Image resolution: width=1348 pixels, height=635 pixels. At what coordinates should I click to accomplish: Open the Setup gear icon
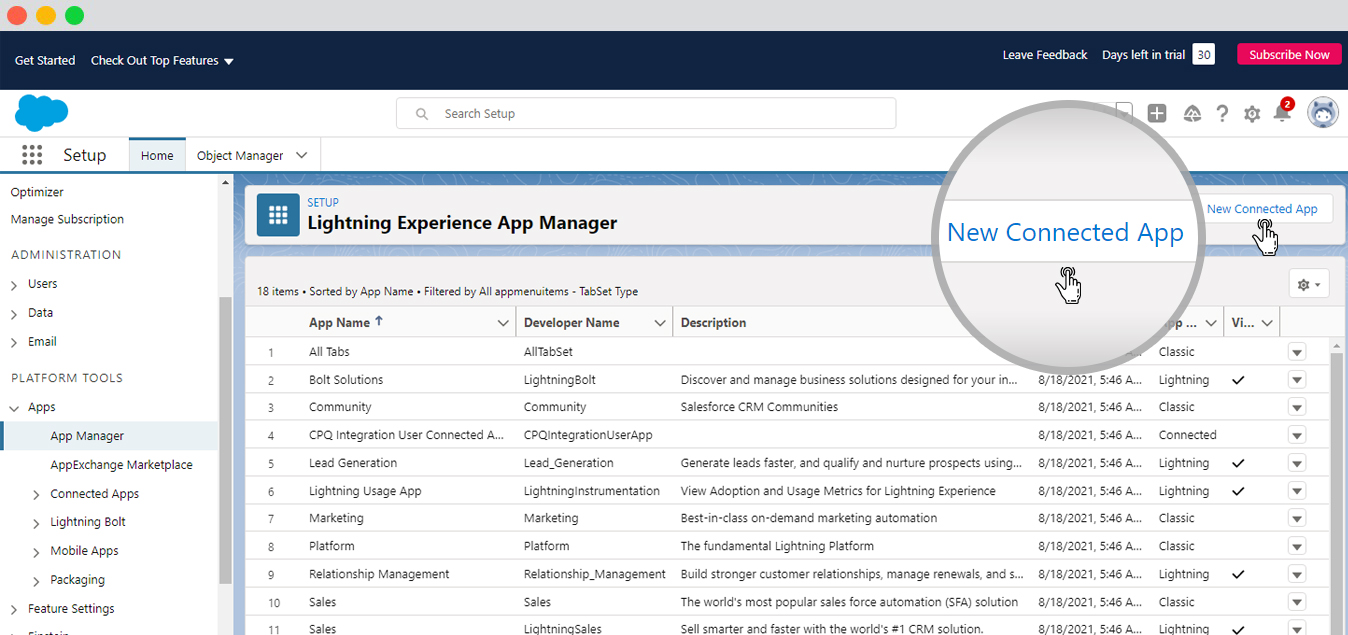pyautogui.click(x=1252, y=114)
